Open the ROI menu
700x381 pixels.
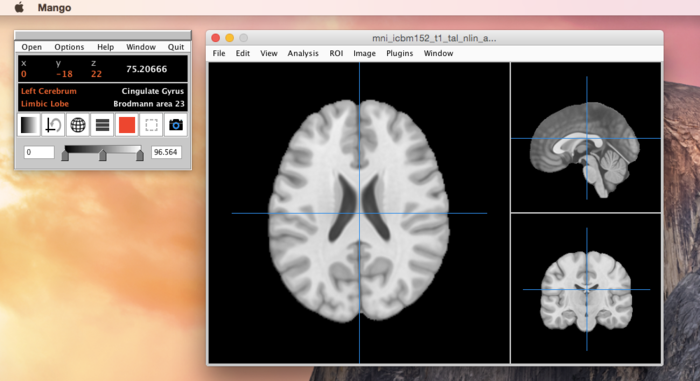pos(336,53)
